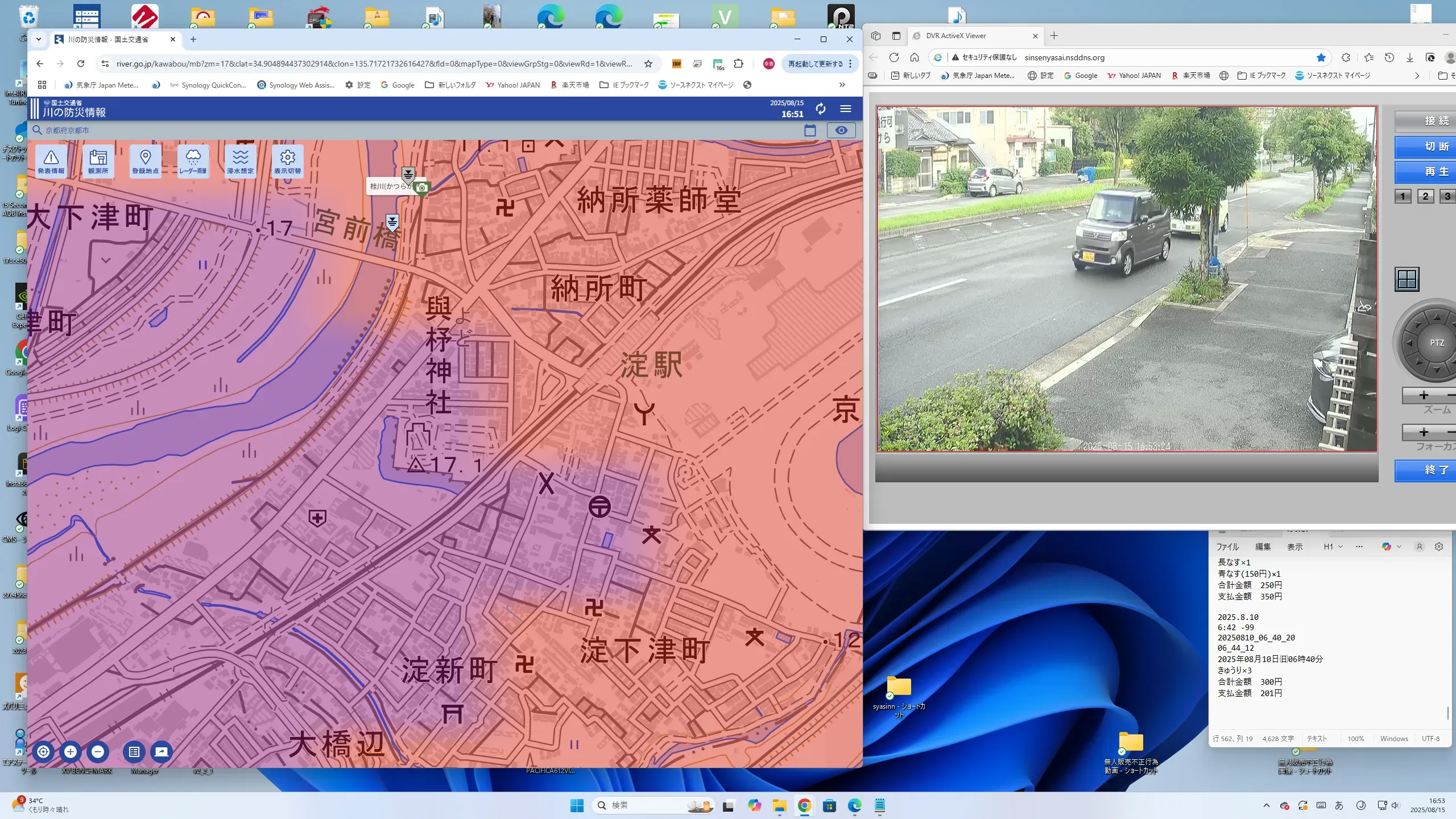Open 表示切替 display settings gear
This screenshot has width=1456, height=819.
(x=287, y=161)
